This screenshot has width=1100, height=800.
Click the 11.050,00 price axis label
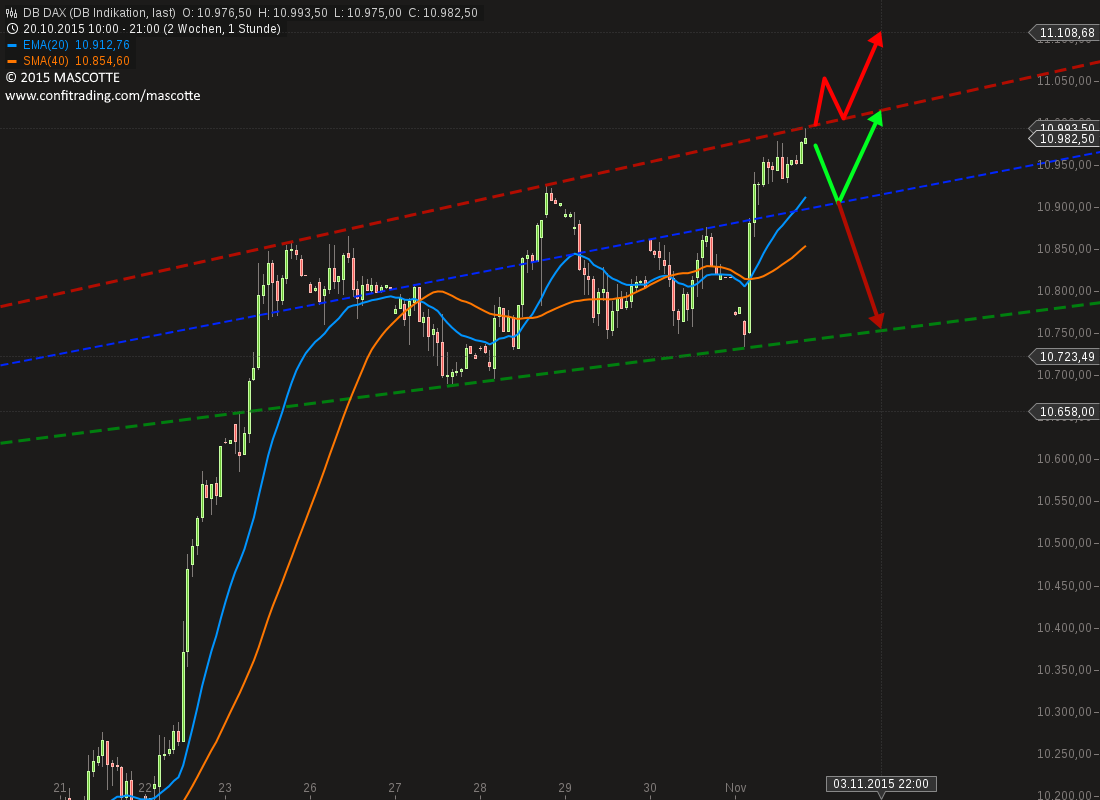coord(1066,81)
